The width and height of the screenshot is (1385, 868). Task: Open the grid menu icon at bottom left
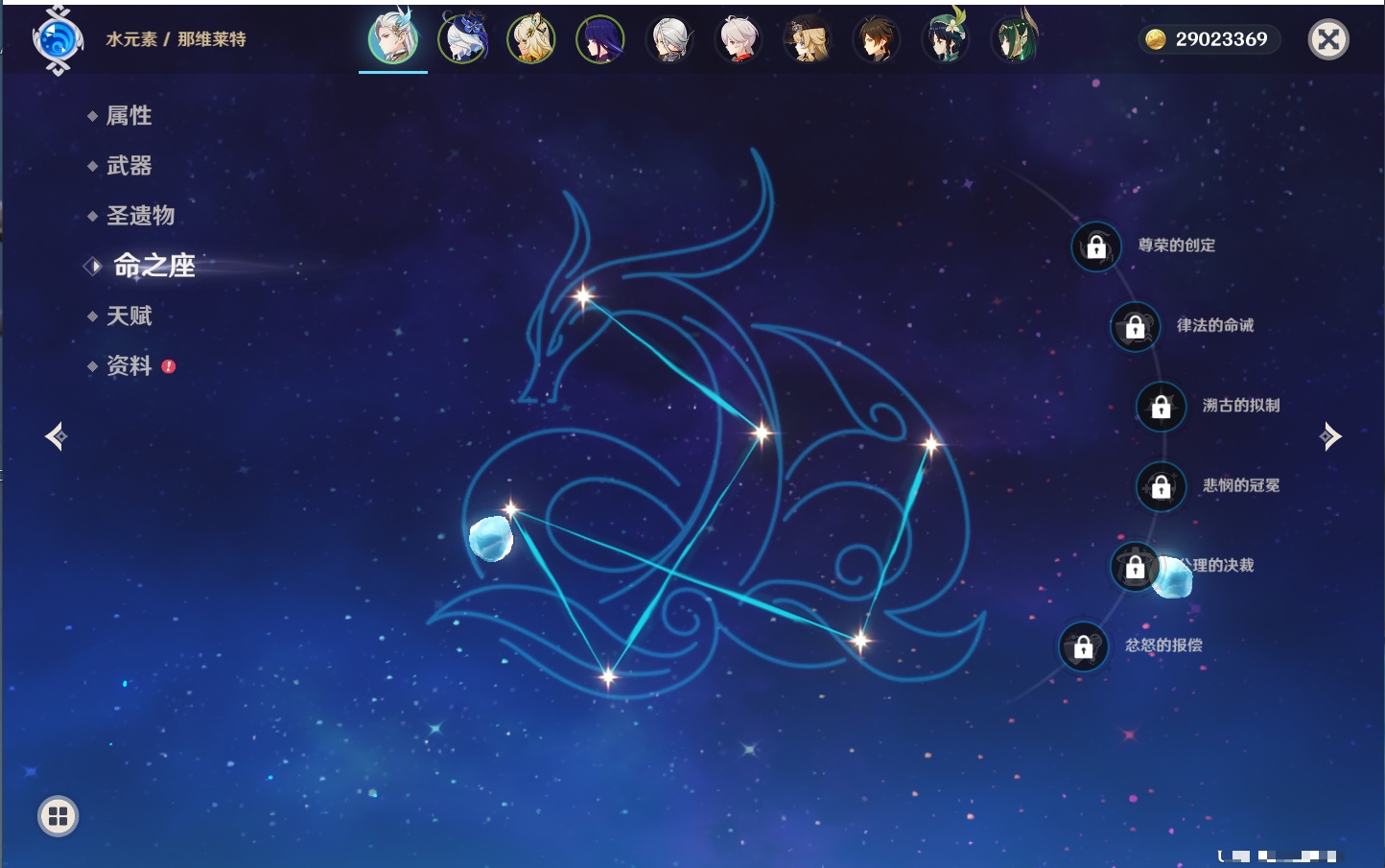click(x=58, y=816)
